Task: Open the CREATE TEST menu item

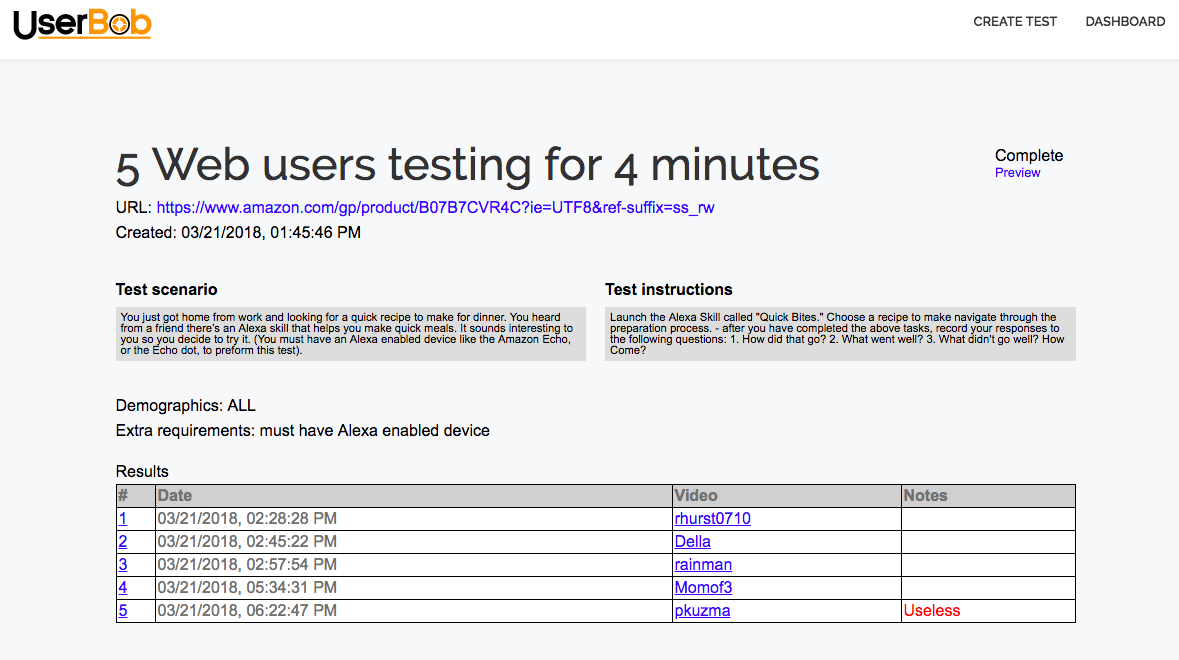Action: pyautogui.click(x=1015, y=21)
